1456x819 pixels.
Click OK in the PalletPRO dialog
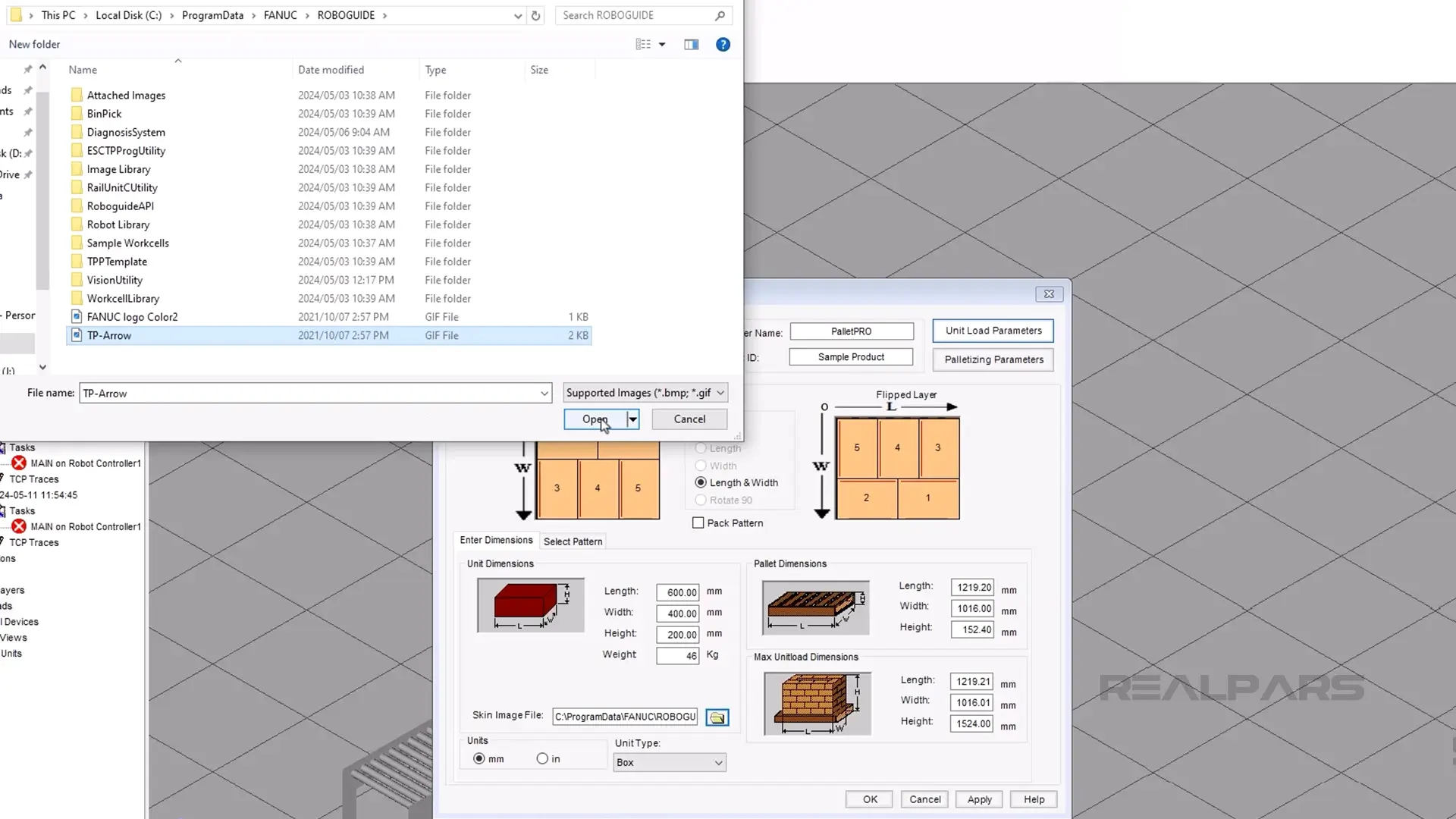(870, 799)
